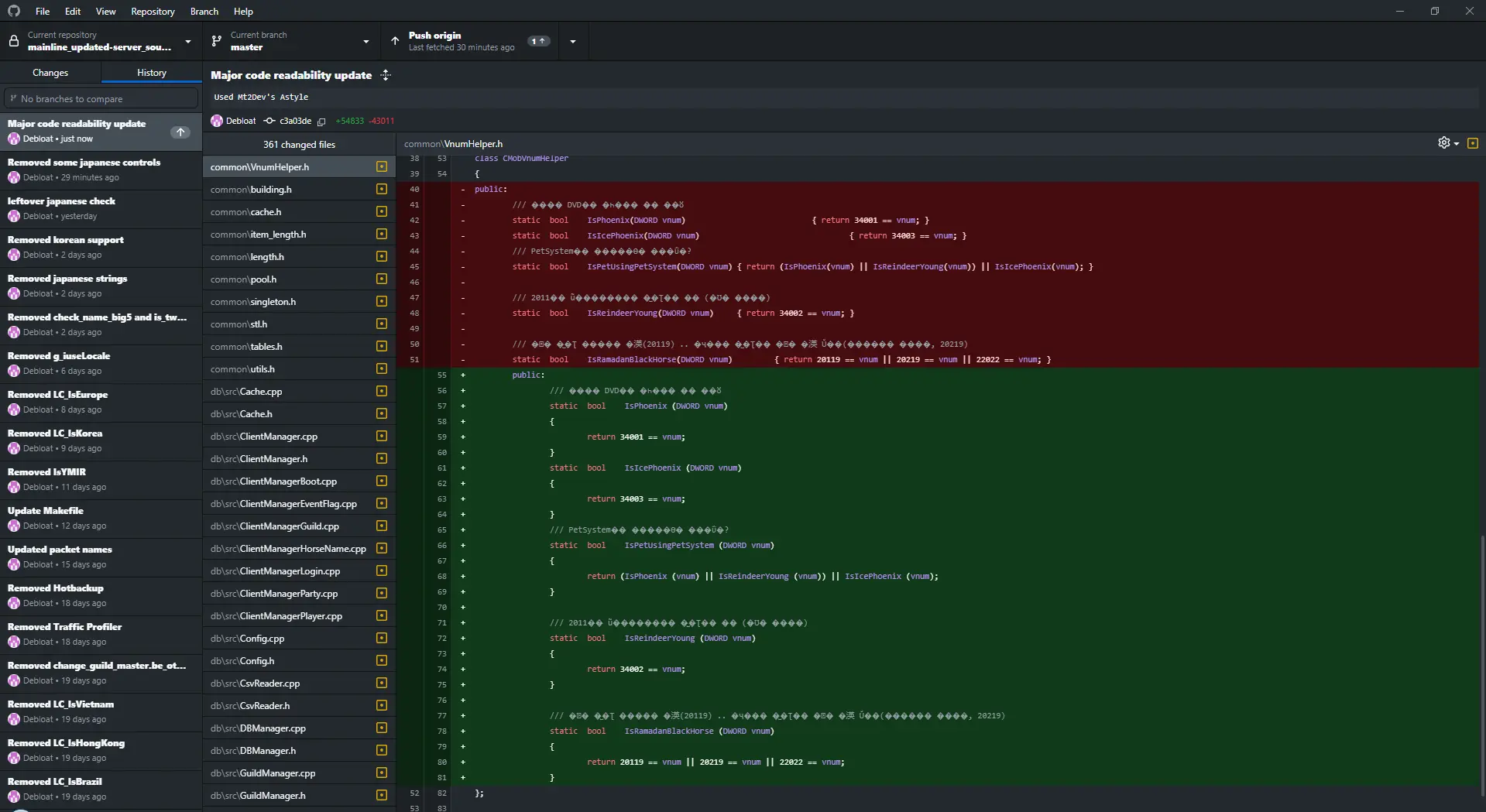Click modified icon in VnumHelper.h diff header
The image size is (1486, 812).
click(1472, 143)
